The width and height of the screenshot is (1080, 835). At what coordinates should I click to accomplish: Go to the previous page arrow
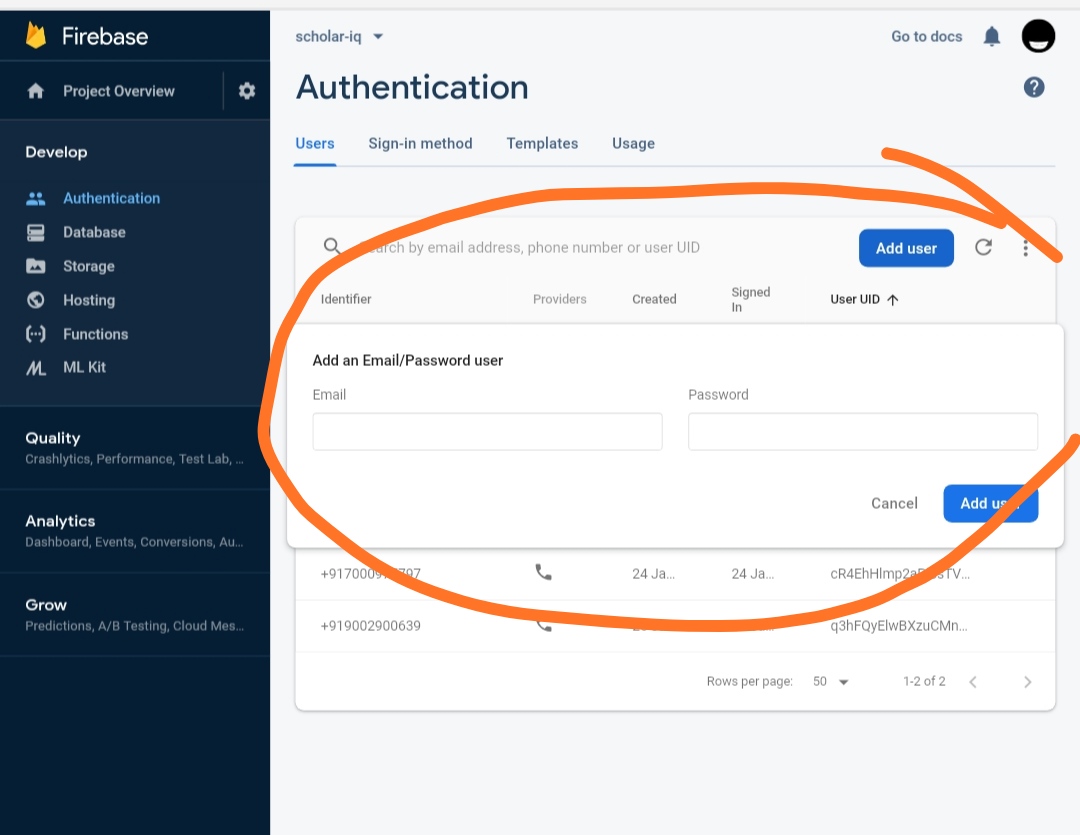tap(973, 682)
